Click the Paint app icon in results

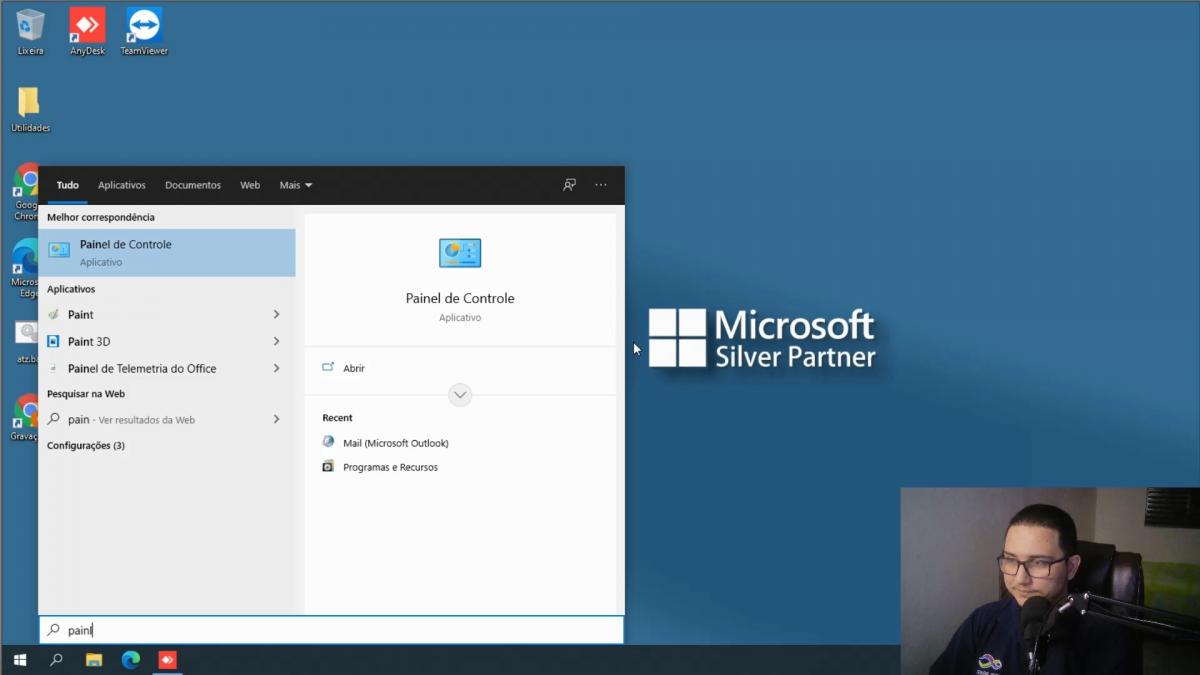point(54,314)
